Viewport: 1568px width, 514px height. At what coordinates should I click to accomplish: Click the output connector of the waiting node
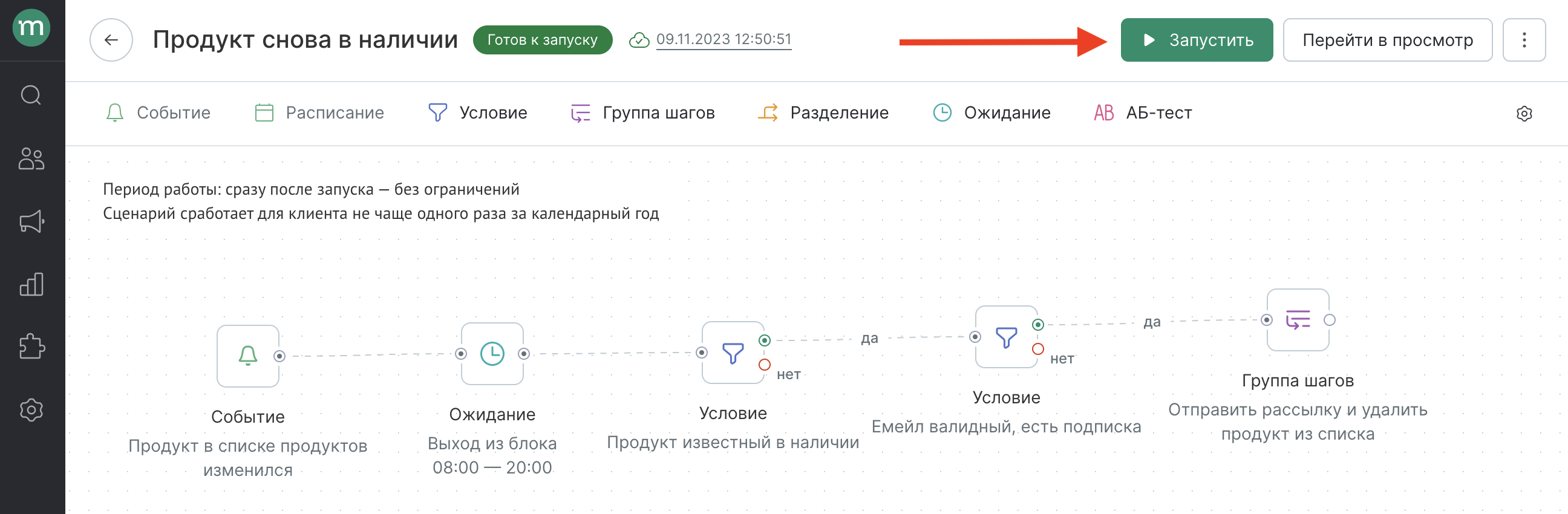(523, 354)
